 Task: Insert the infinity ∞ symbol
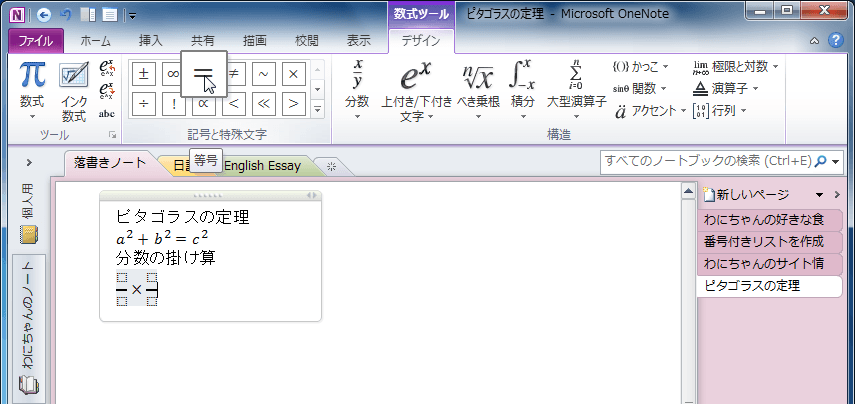pos(173,74)
